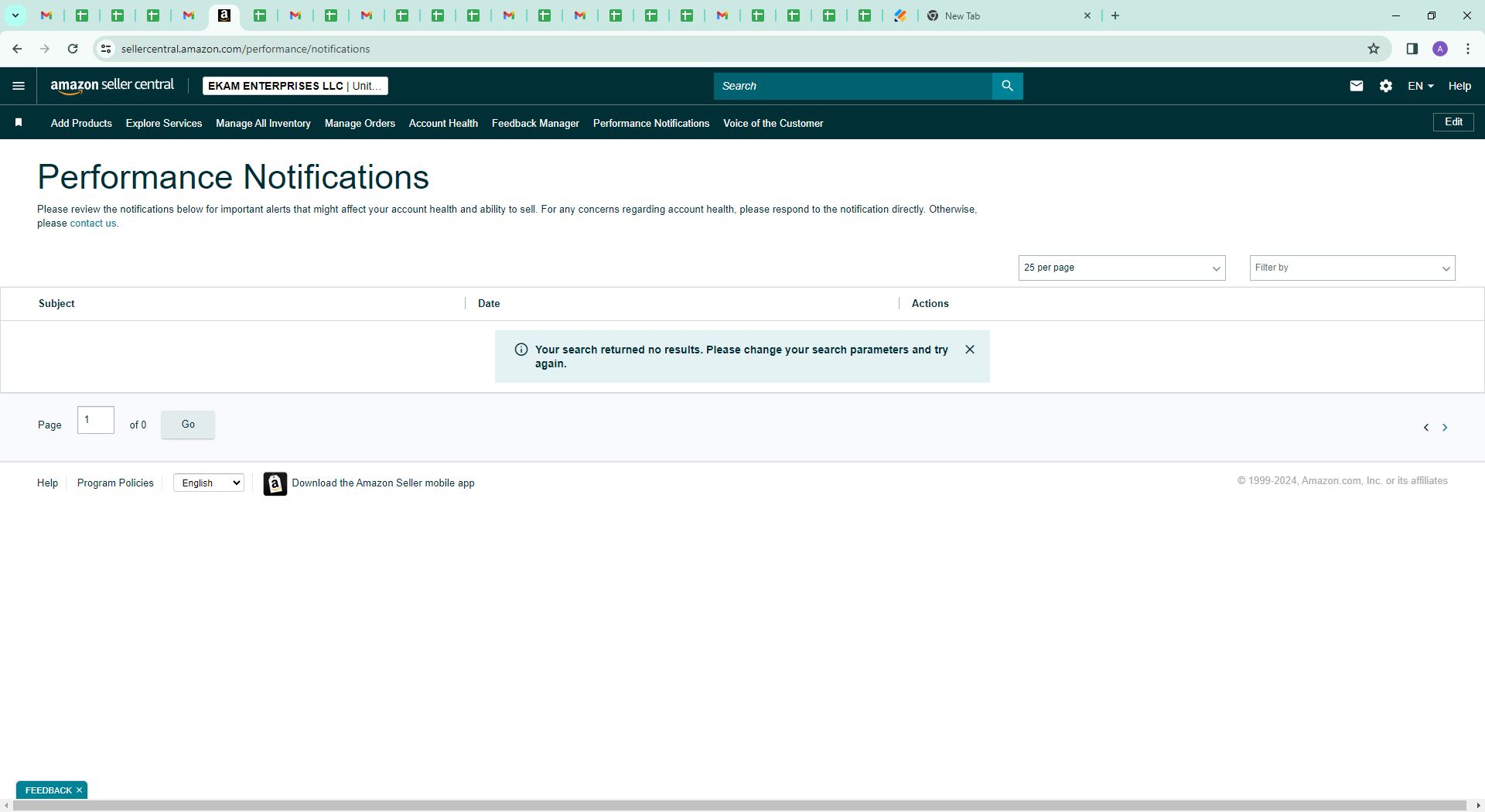This screenshot has height=812, width=1485.
Task: Reload the page
Action: tap(73, 49)
